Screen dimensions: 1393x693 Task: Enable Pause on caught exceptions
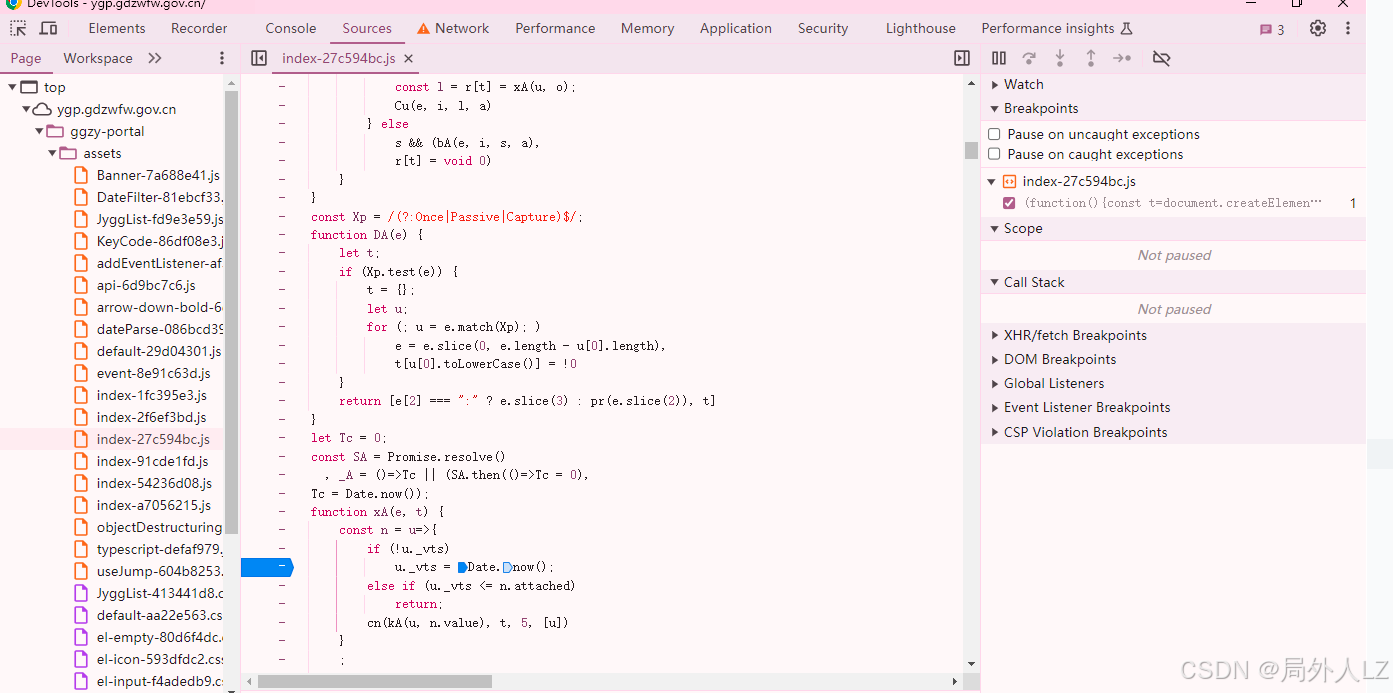[994, 154]
